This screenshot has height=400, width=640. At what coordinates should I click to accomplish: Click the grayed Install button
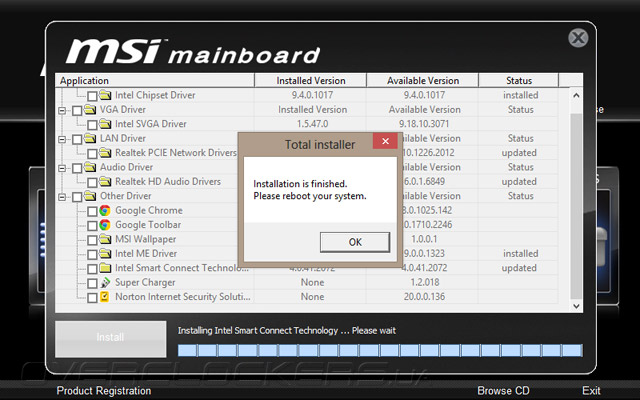click(111, 339)
